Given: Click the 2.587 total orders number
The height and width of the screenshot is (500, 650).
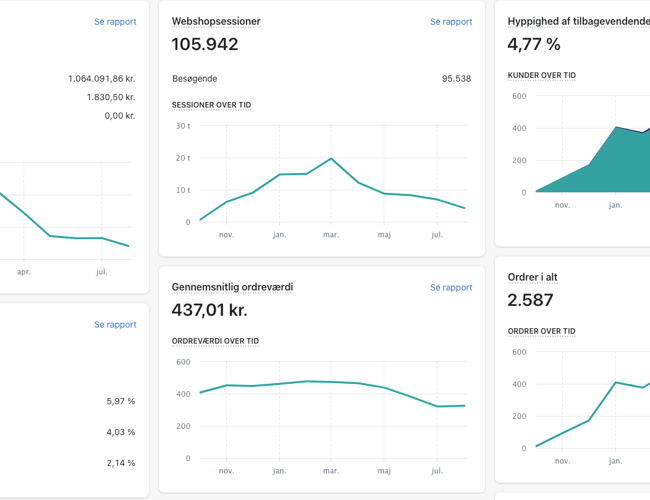Looking at the screenshot, I should coord(530,300).
